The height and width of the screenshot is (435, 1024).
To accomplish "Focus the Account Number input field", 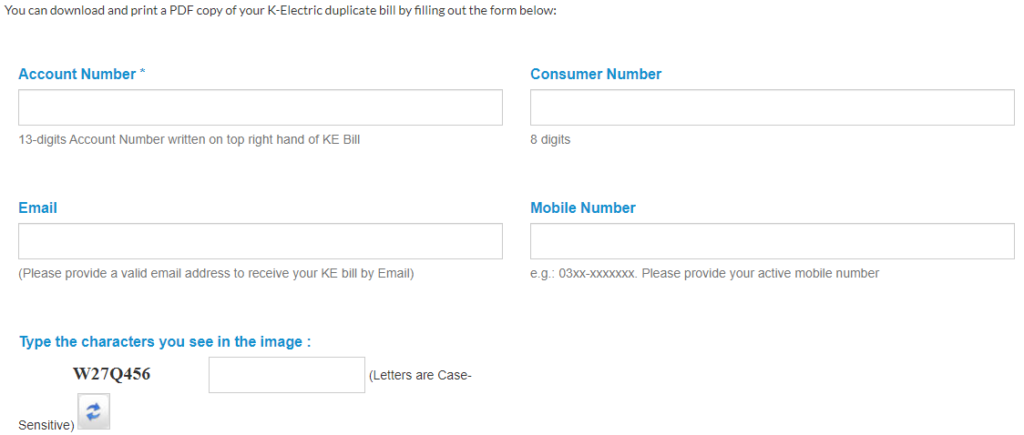I will (261, 108).
